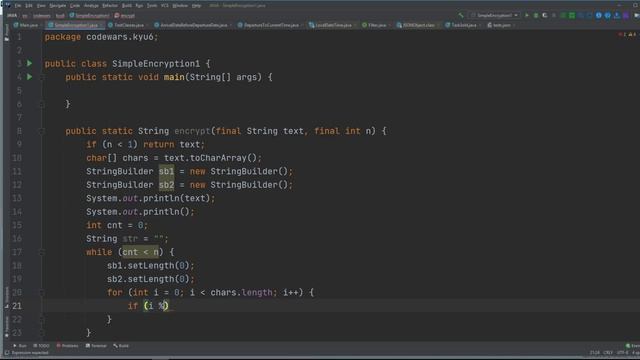This screenshot has width=640, height=360.
Task: Open the Tools menu
Action: (x=152, y=6)
